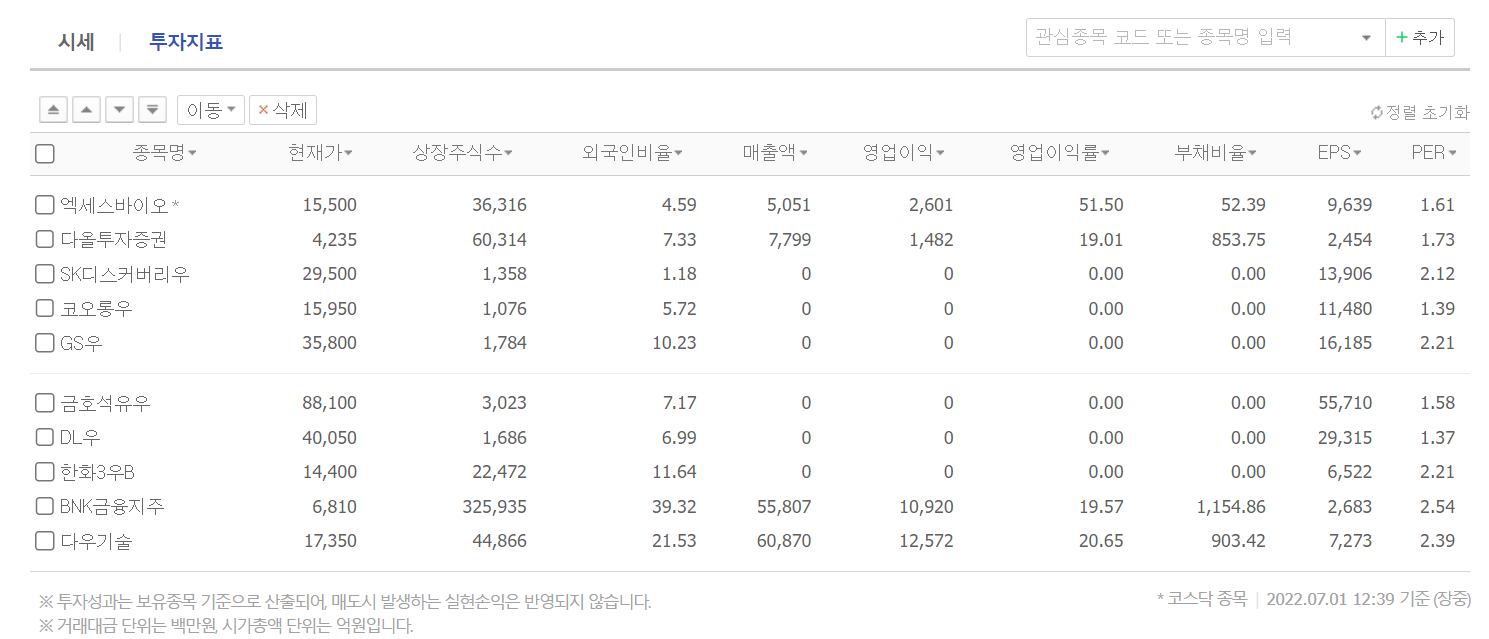The width and height of the screenshot is (1489, 639).
Task: Click the green plus 추가 icon
Action: (1402, 37)
